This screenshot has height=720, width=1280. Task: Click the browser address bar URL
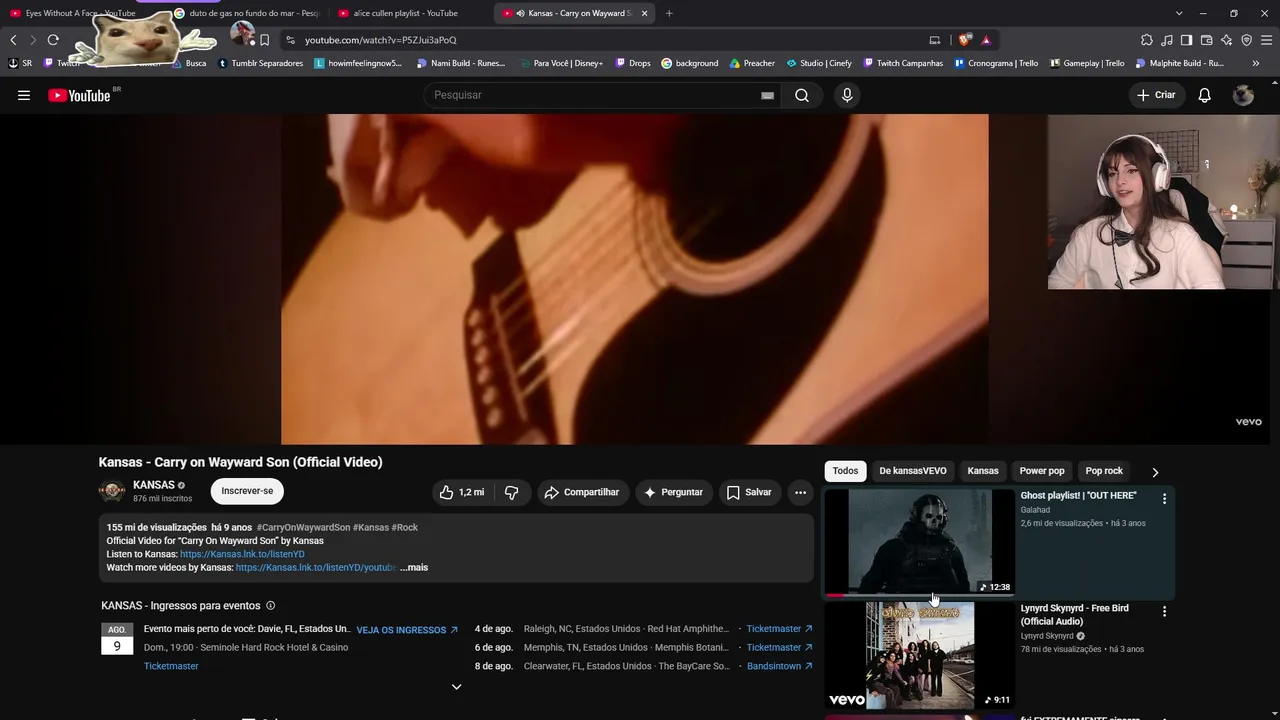coord(381,40)
